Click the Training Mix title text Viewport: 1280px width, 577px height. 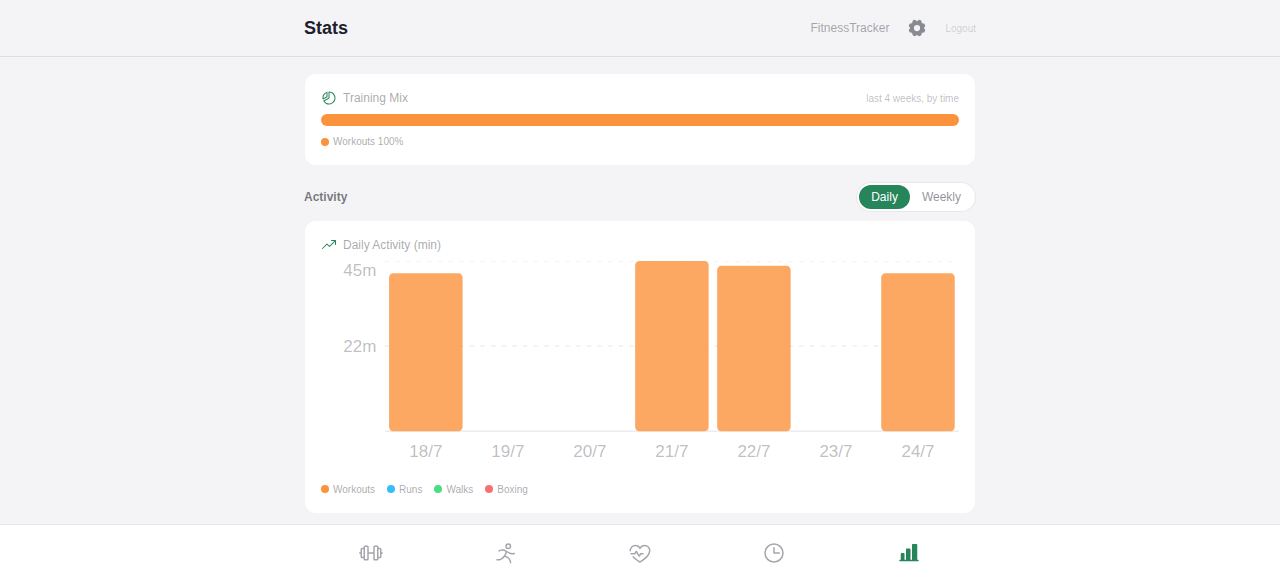pos(375,98)
